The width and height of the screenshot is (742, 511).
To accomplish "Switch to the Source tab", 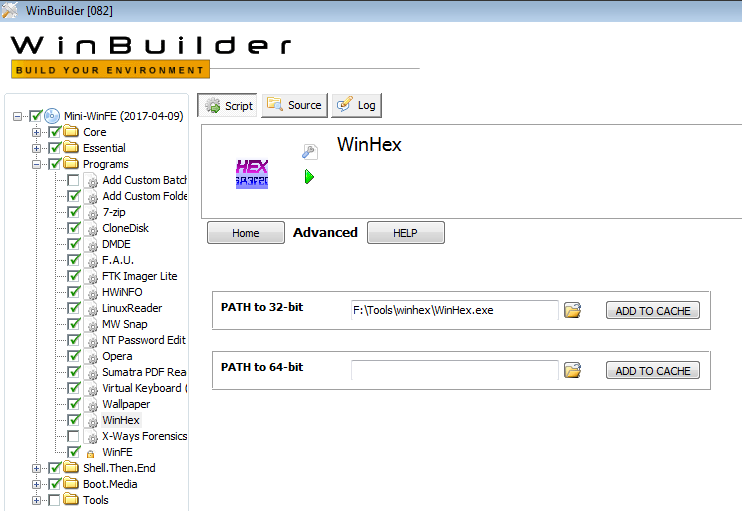I will tap(294, 105).
